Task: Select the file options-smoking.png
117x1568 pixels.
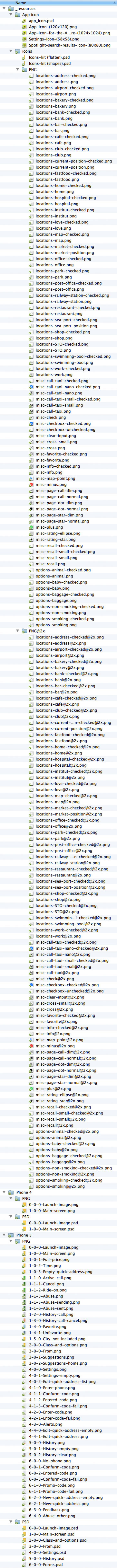Action: 56,625
